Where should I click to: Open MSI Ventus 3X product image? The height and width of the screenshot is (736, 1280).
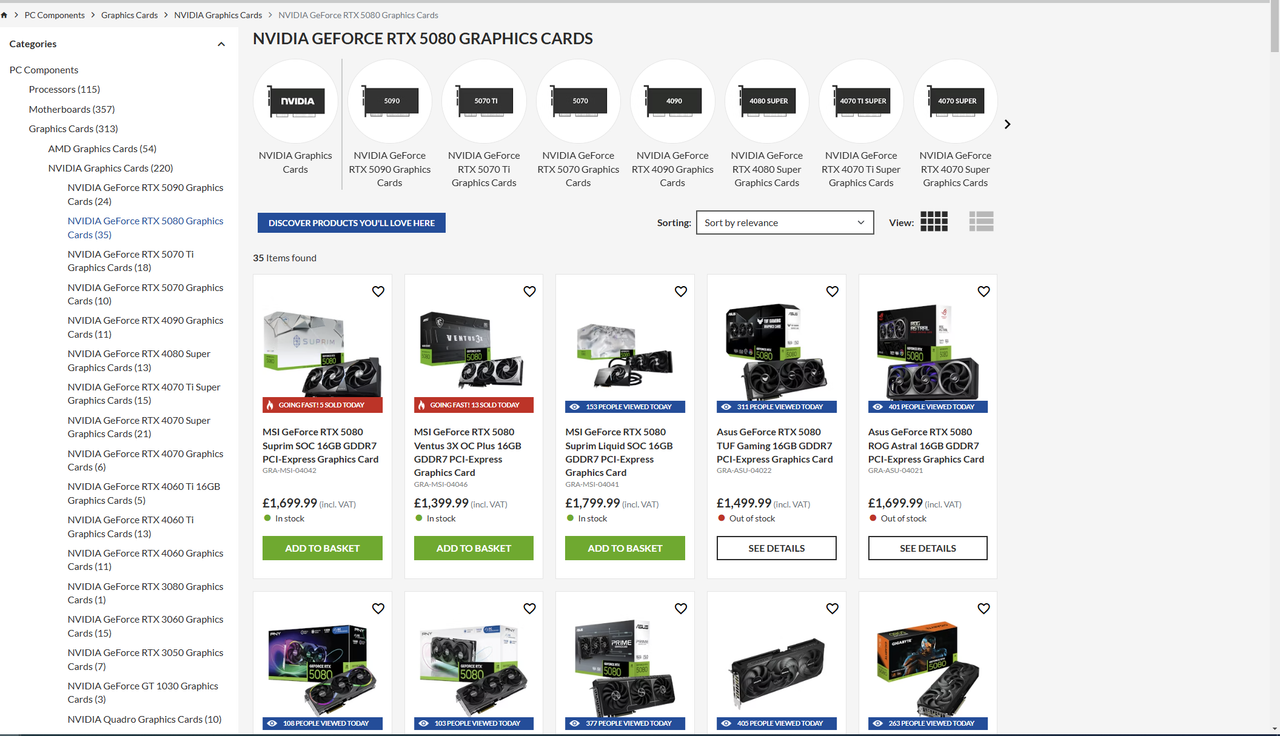pos(474,352)
